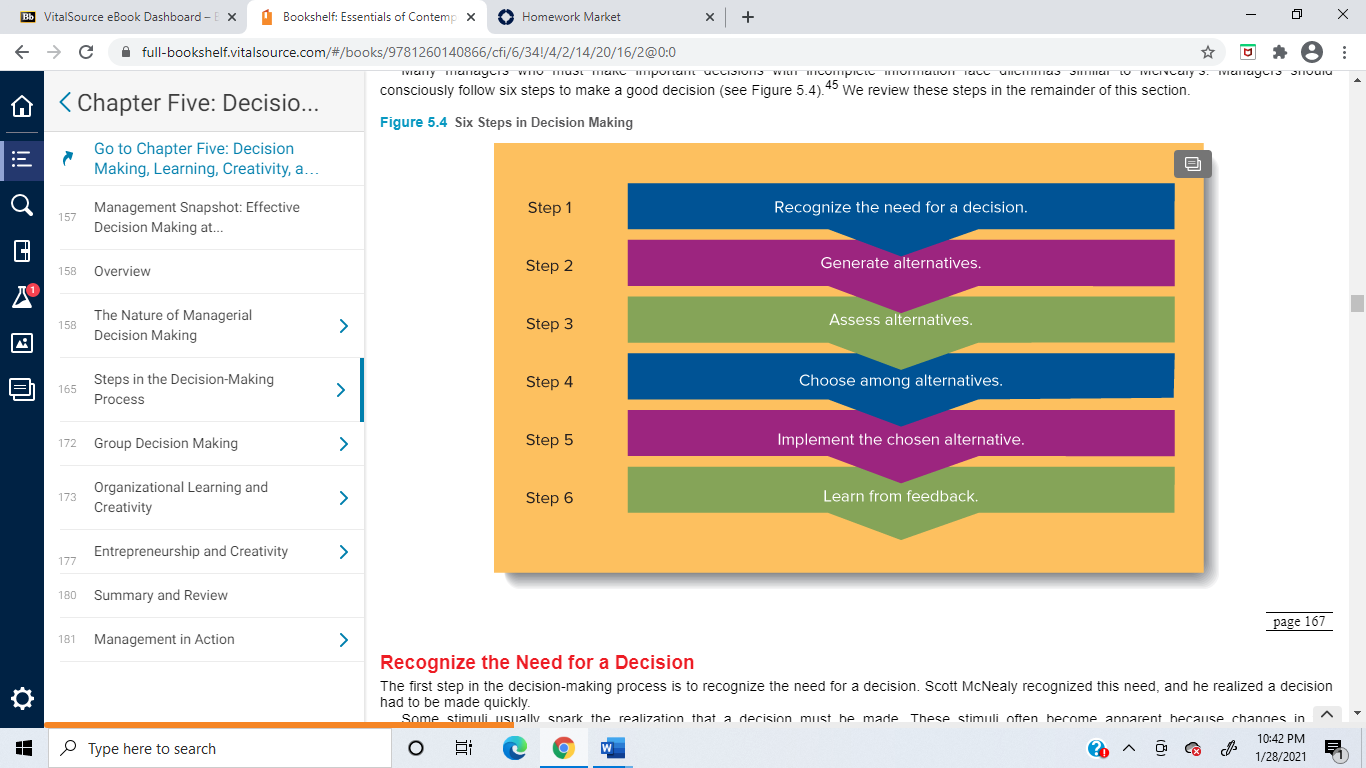The height and width of the screenshot is (768, 1366).
Task: Open the figures image icon in sidebar
Action: click(x=22, y=343)
